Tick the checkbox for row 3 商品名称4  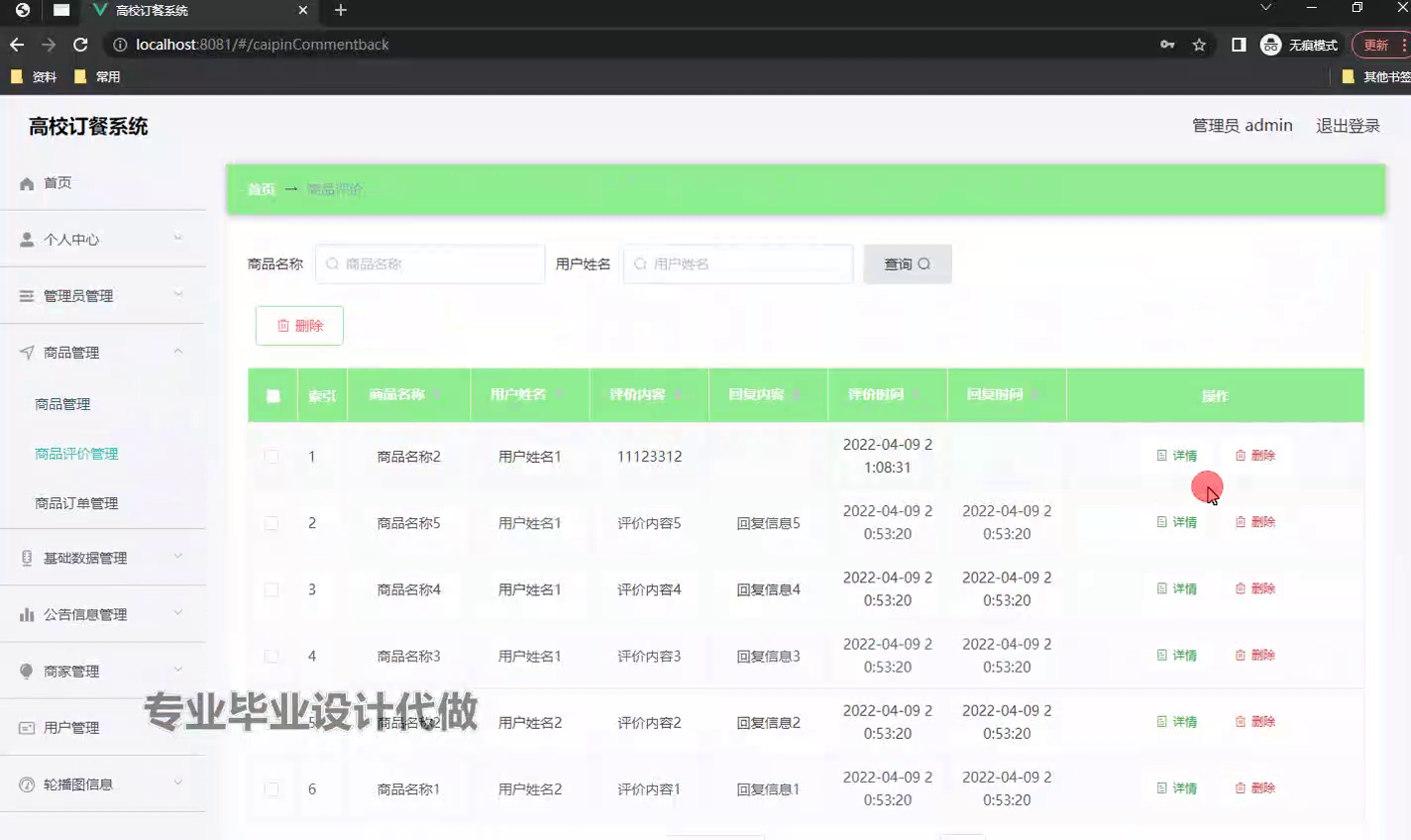(271, 589)
